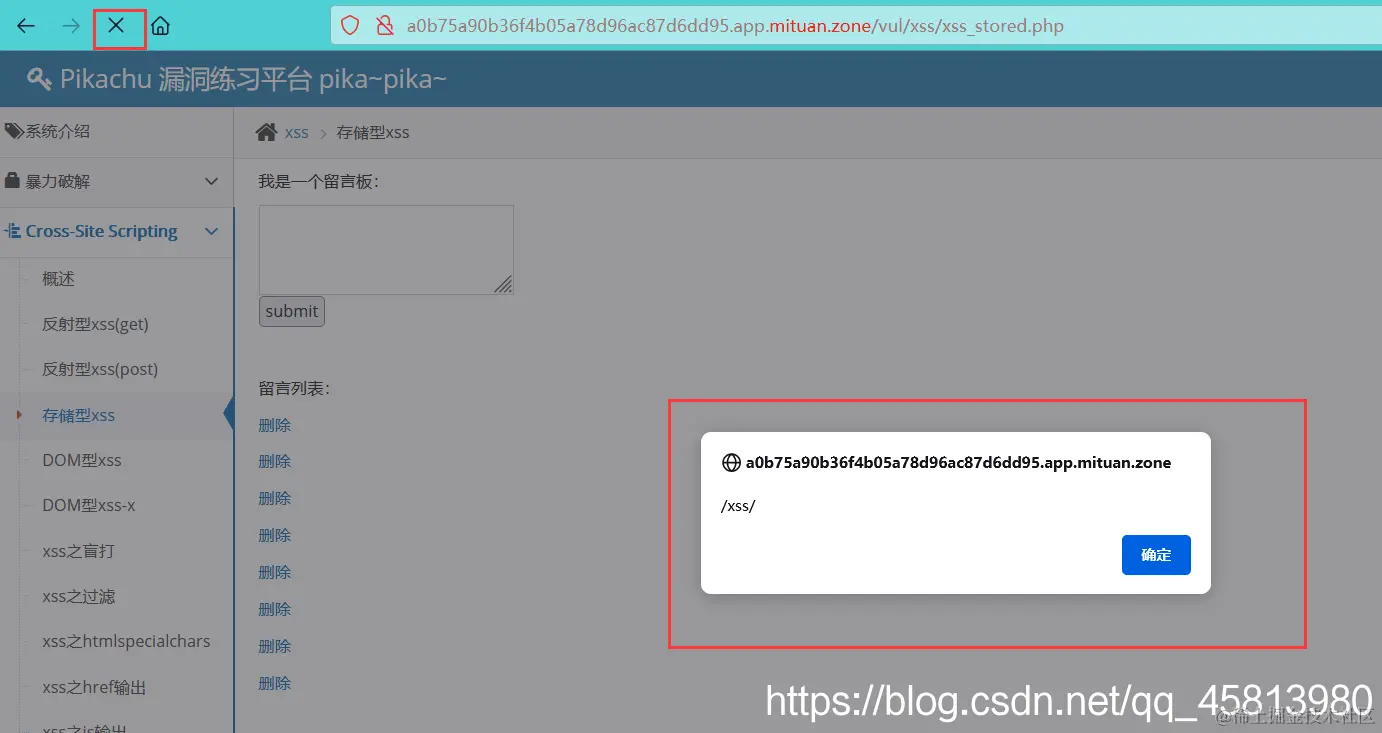
Task: Click the last 删除 link in the list
Action: pos(275,683)
